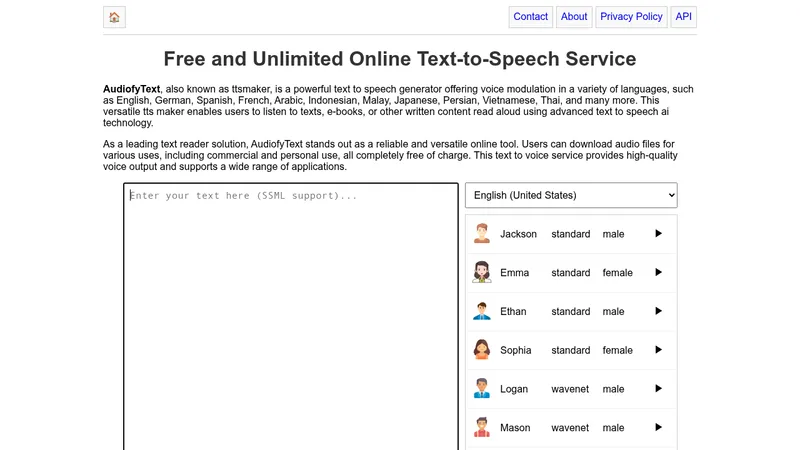This screenshot has width=800, height=450.
Task: Select the Sophia voice name
Action: [516, 351]
